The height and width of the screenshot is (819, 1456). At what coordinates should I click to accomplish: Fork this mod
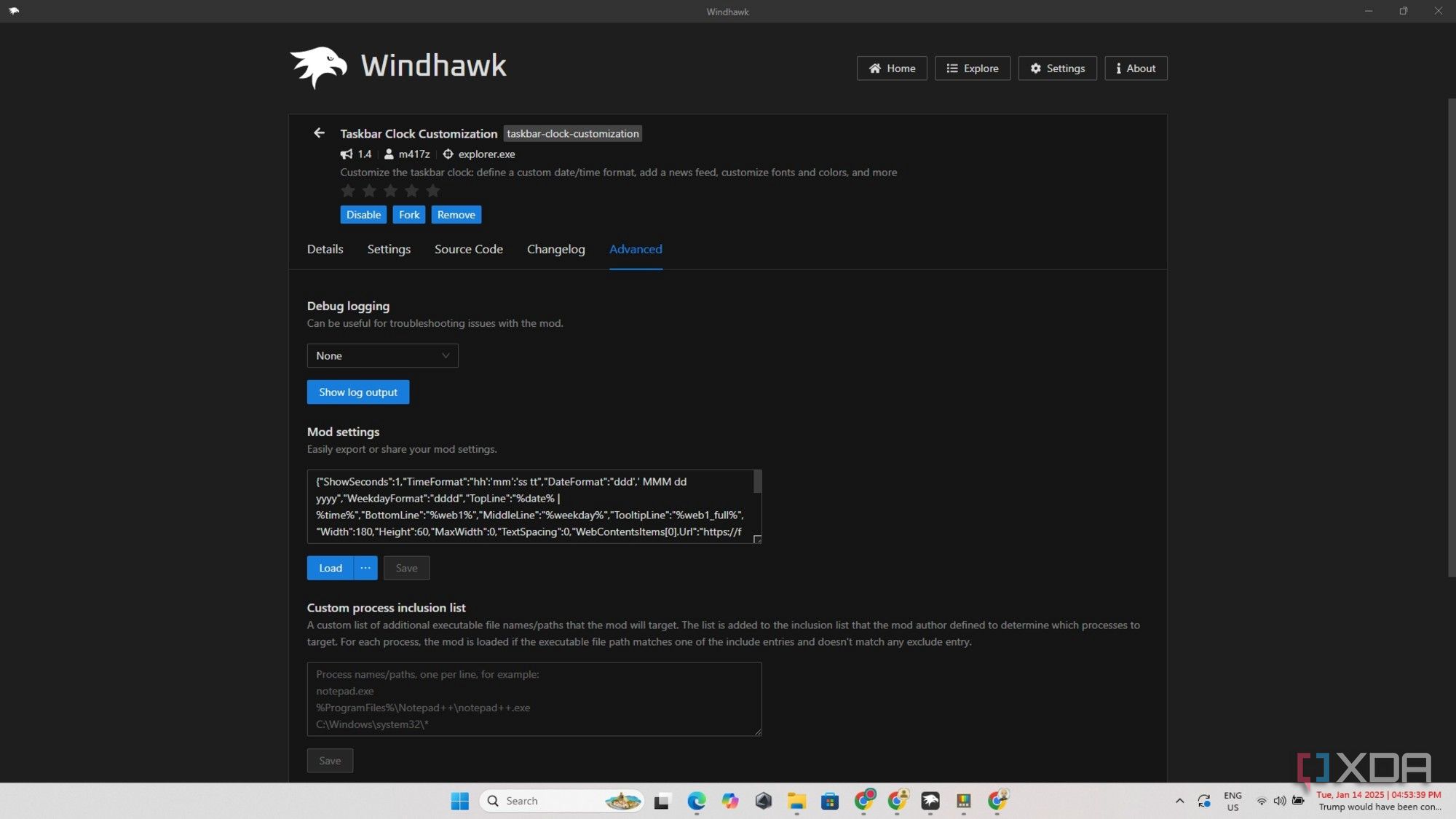[x=408, y=215]
